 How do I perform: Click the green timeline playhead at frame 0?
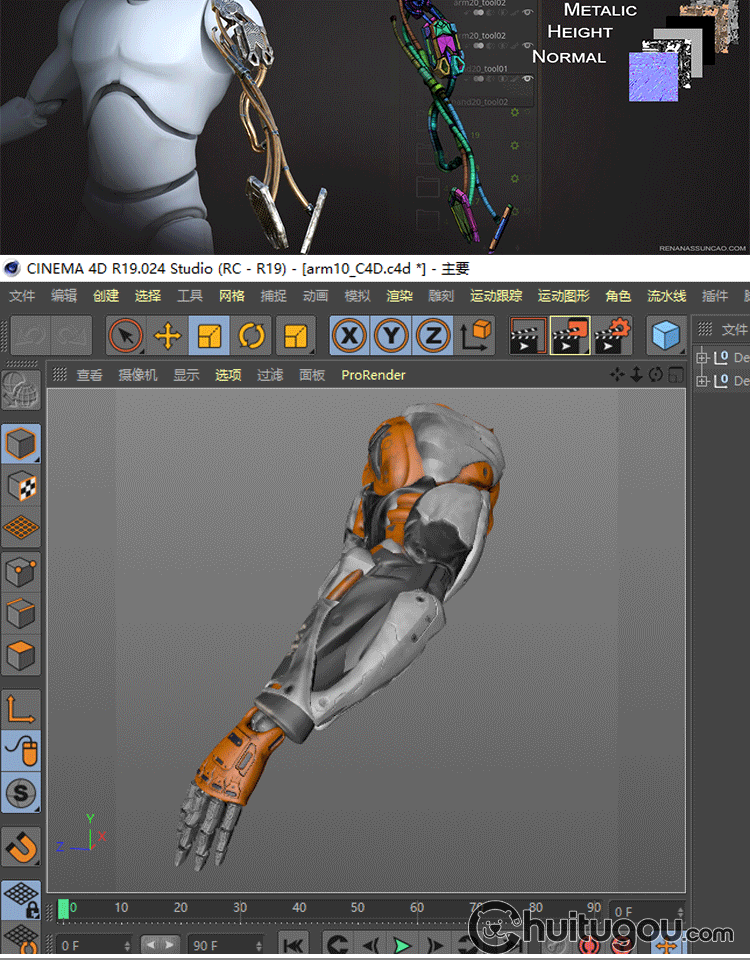click(64, 909)
